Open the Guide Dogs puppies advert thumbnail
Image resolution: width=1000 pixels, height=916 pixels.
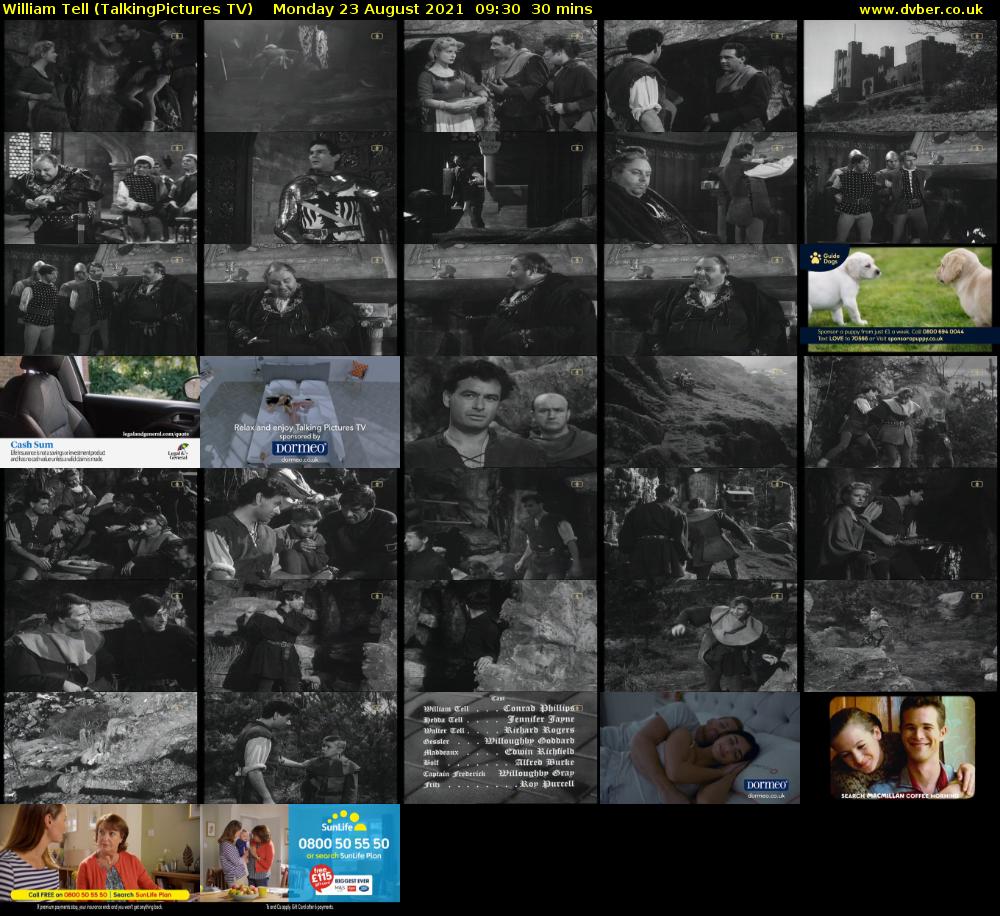[899, 299]
